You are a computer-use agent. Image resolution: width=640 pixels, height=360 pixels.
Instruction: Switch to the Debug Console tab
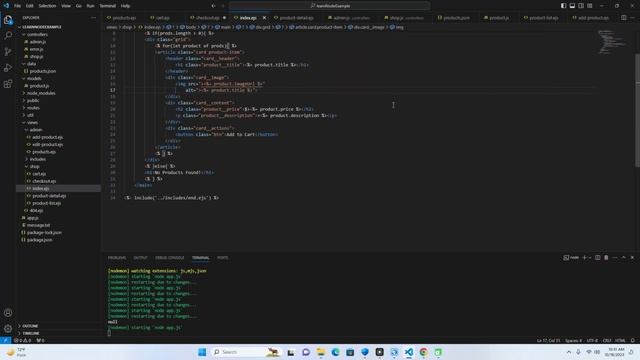(169, 258)
